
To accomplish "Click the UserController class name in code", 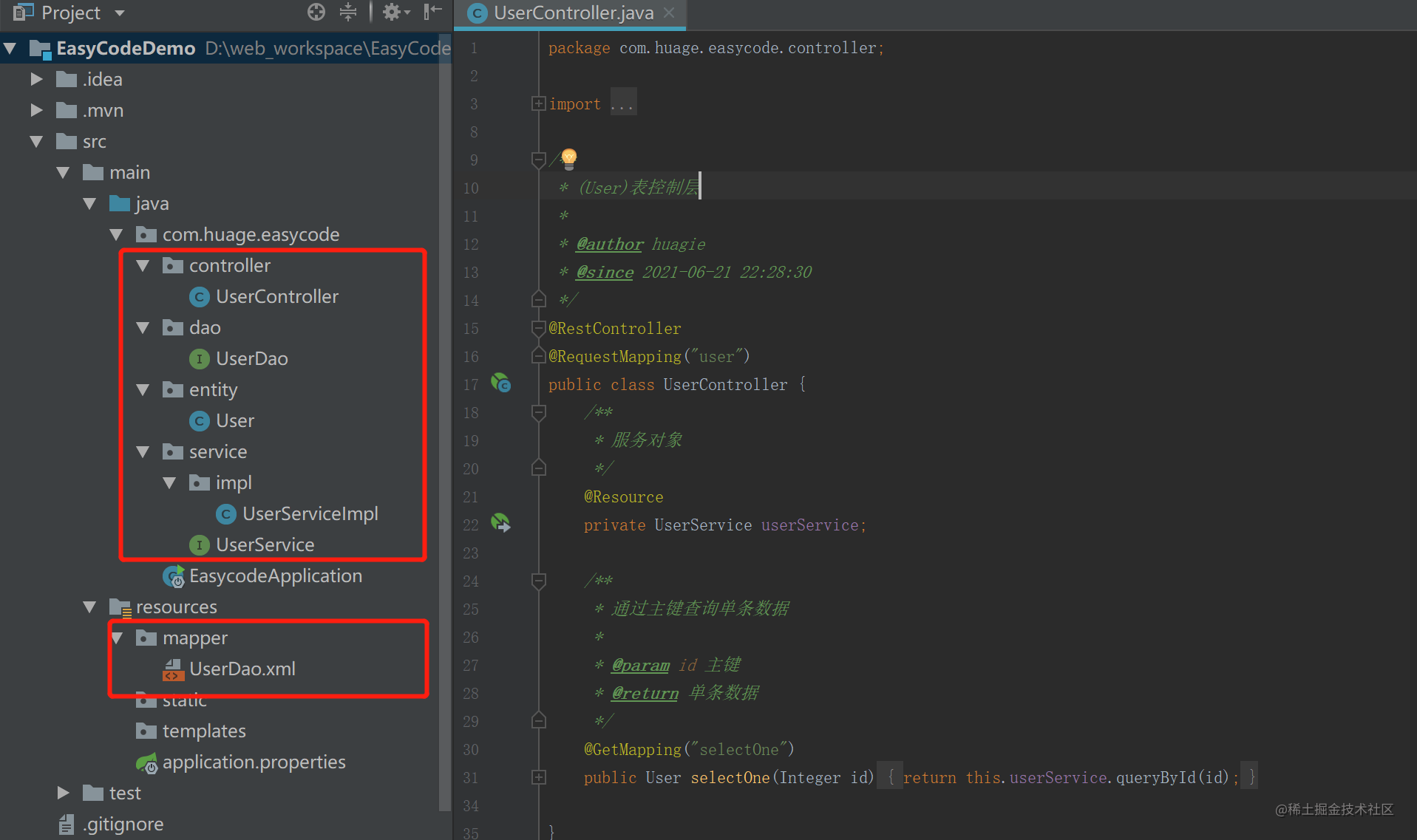I will point(725,384).
